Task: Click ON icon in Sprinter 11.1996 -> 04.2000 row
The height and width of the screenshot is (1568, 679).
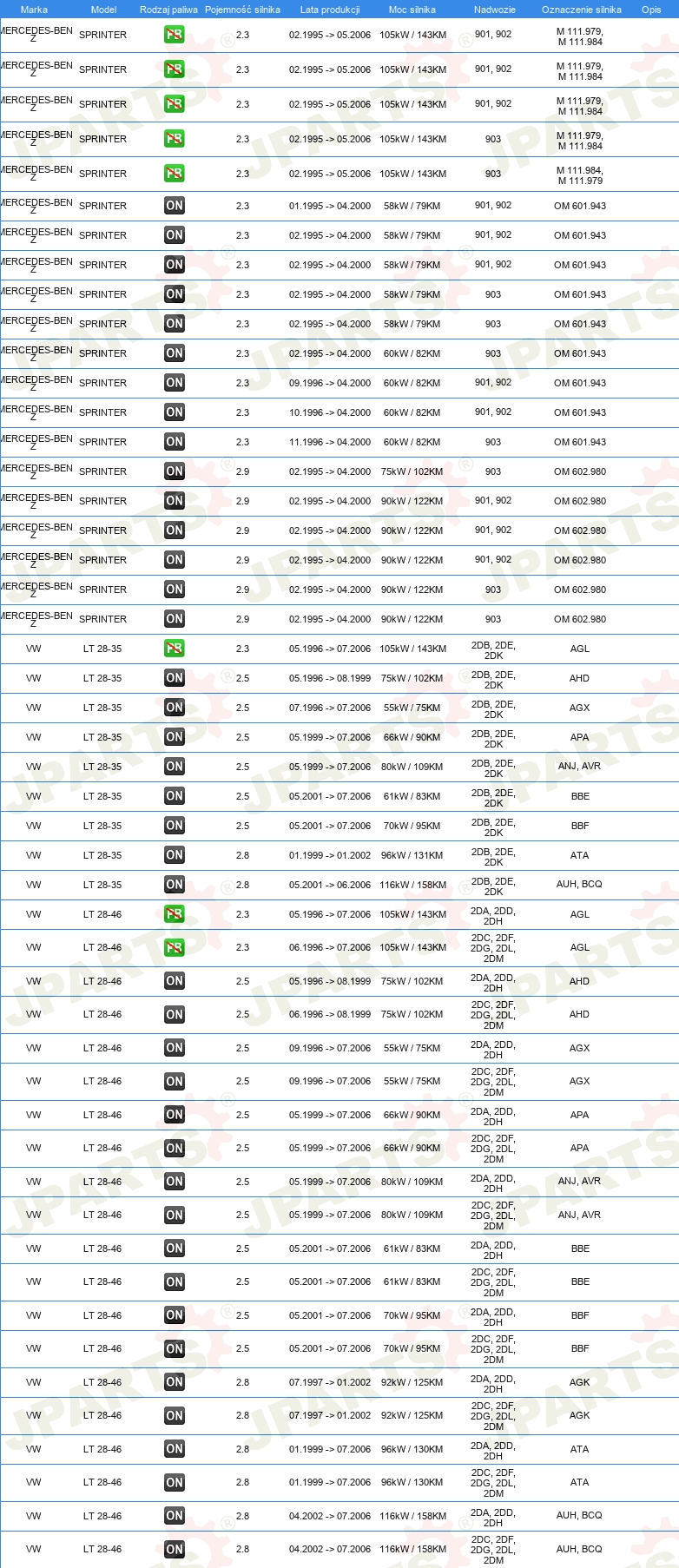Action: point(175,442)
